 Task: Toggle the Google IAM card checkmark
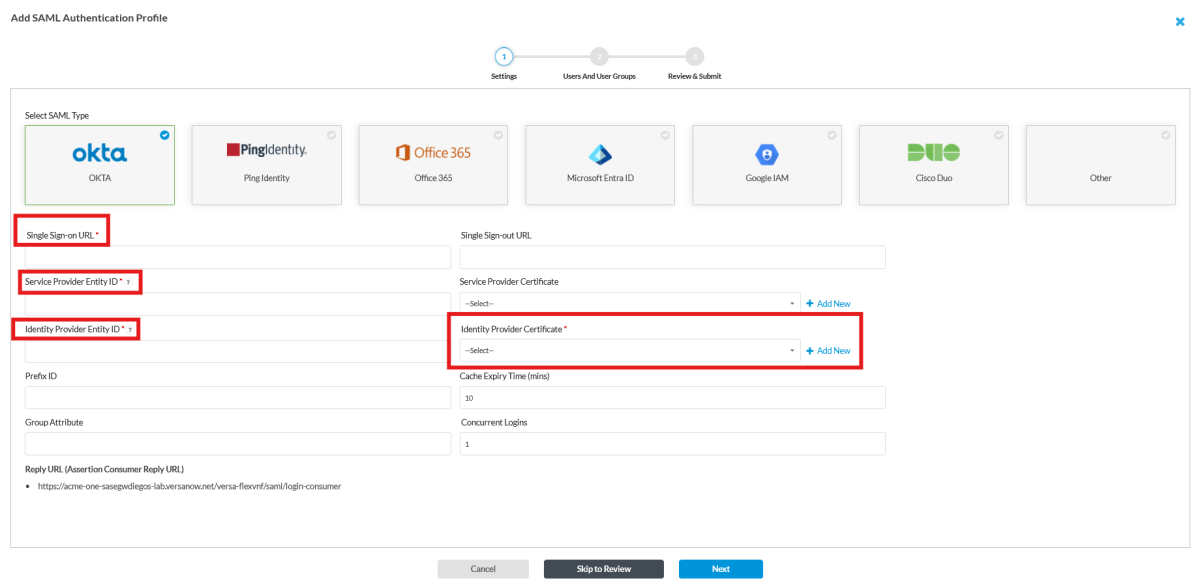pyautogui.click(x=832, y=134)
